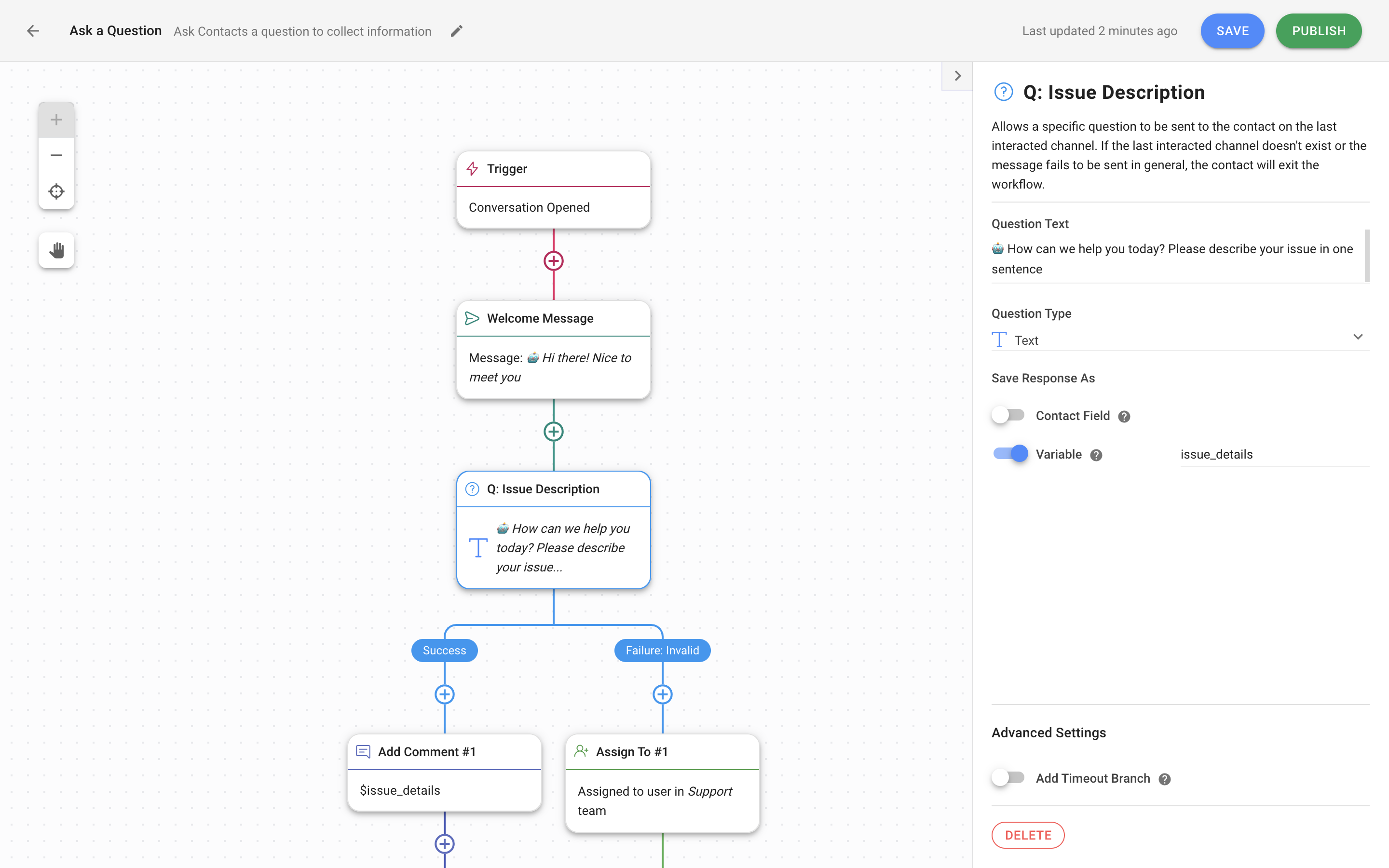
Task: Expand the Advanced Settings section
Action: point(1048,732)
